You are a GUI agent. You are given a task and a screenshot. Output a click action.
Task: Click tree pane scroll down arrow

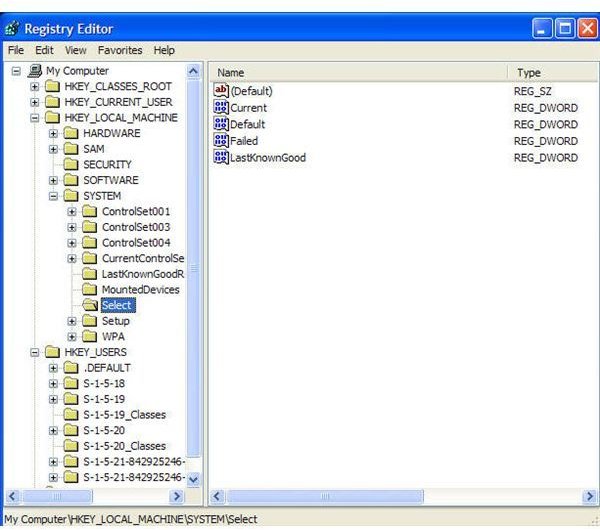point(194,479)
